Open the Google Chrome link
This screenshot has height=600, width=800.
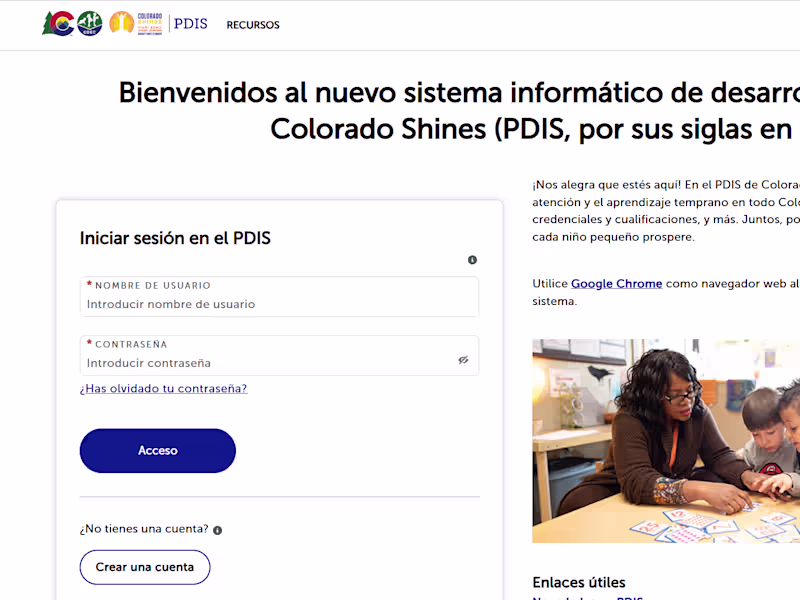pyautogui.click(x=616, y=284)
